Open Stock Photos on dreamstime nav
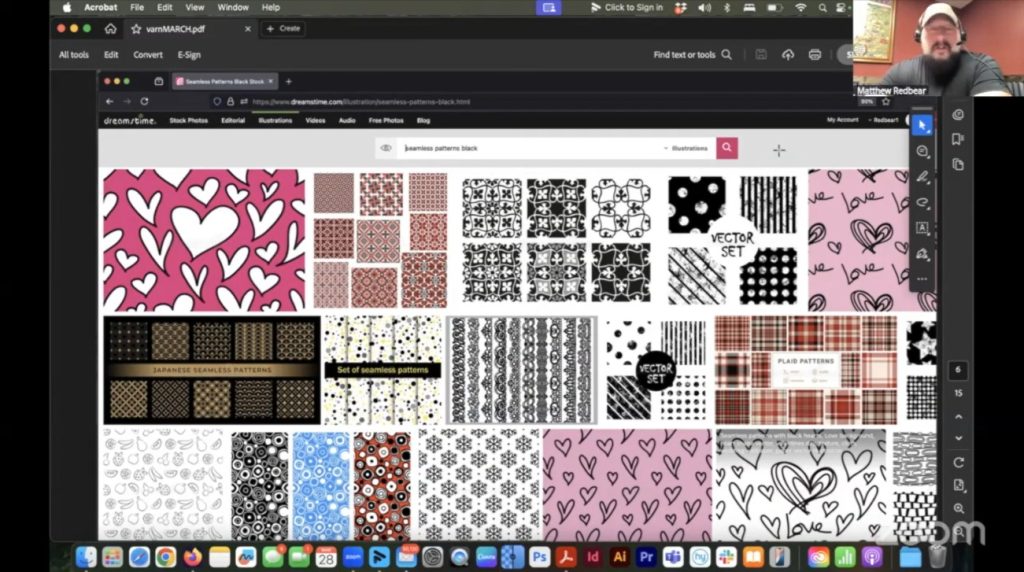This screenshot has height=572, width=1024. 189,120
